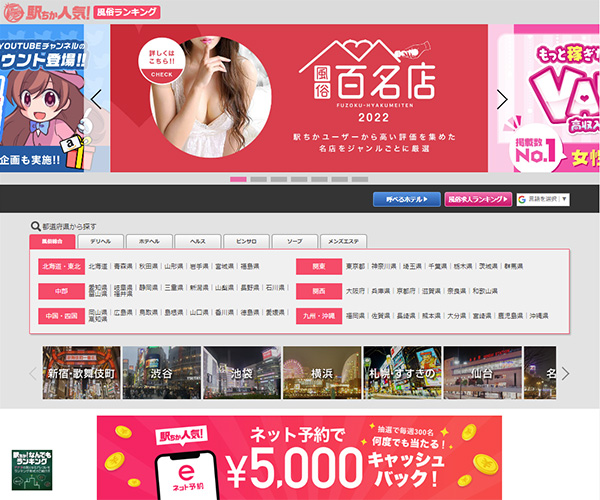This screenshot has height=500, width=600.
Task: Move area thumbnails left with arrow
Action: click(33, 373)
